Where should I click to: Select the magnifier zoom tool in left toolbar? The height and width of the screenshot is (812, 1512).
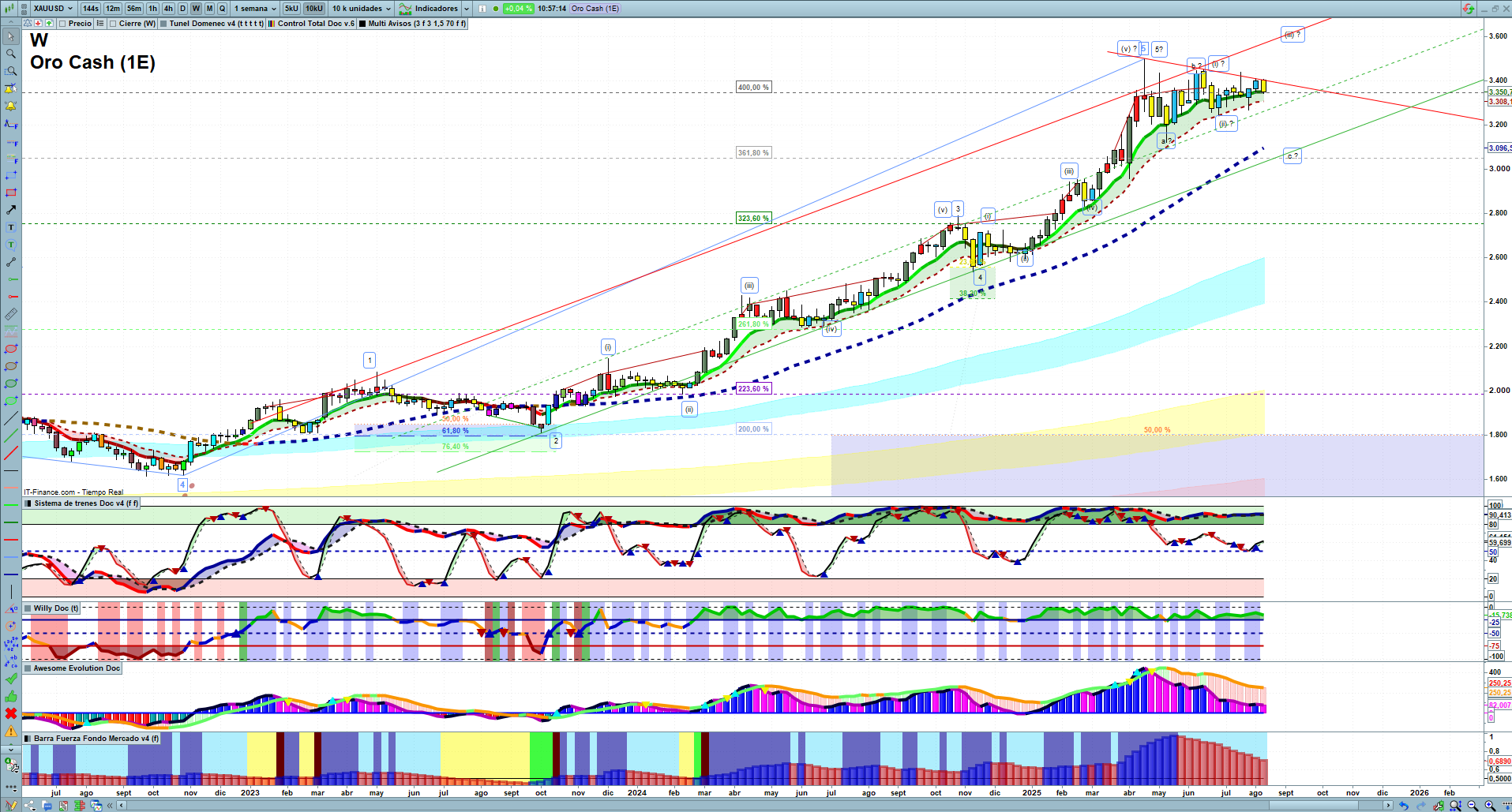[x=11, y=54]
